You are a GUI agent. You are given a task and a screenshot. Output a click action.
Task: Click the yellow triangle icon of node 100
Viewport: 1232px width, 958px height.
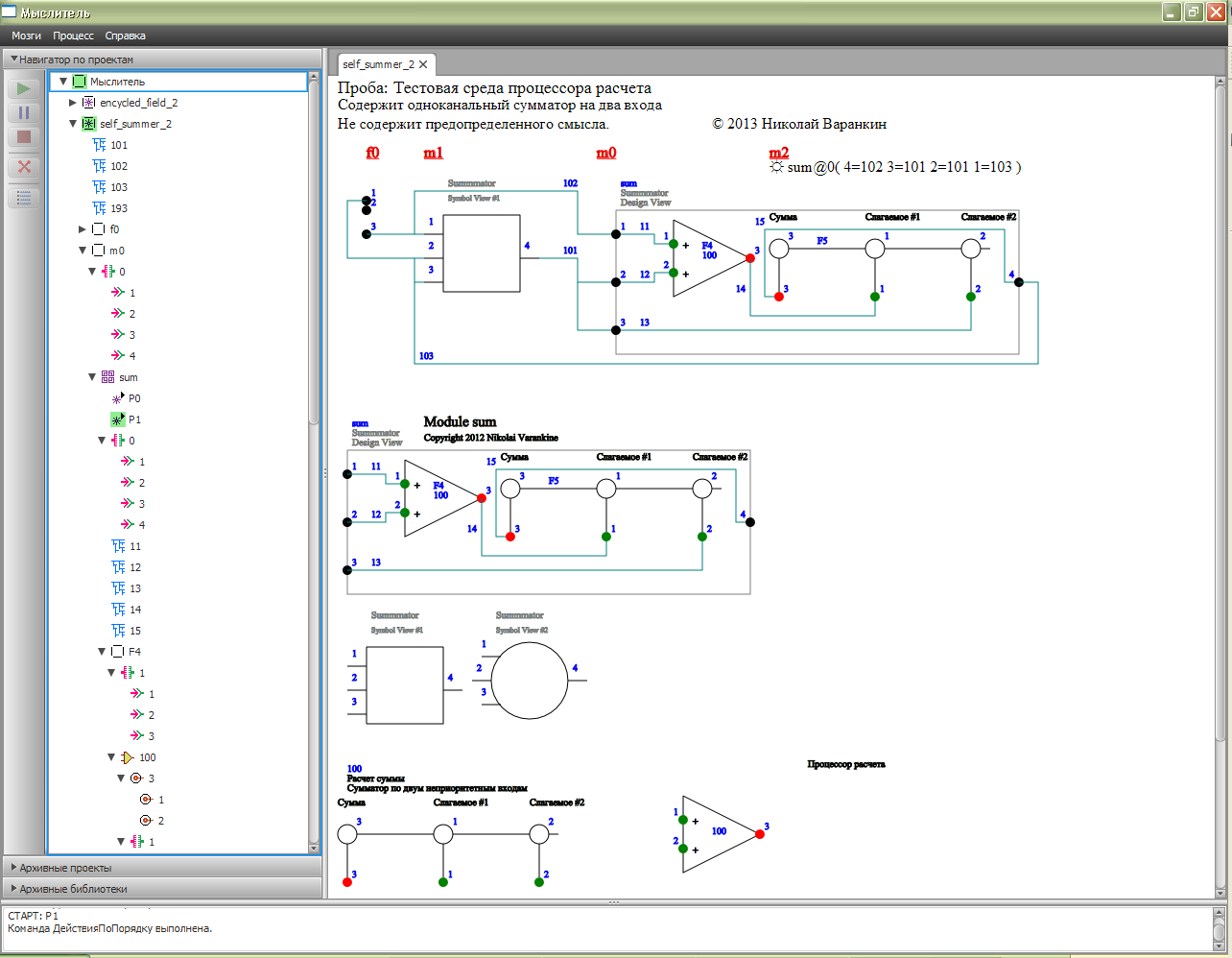pos(128,757)
